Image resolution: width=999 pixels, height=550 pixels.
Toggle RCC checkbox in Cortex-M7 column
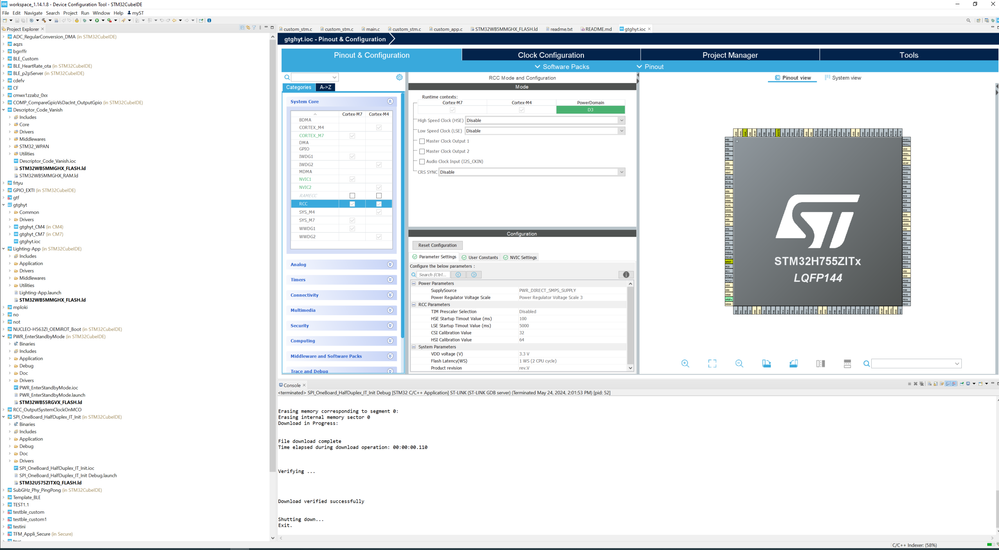[x=352, y=204]
